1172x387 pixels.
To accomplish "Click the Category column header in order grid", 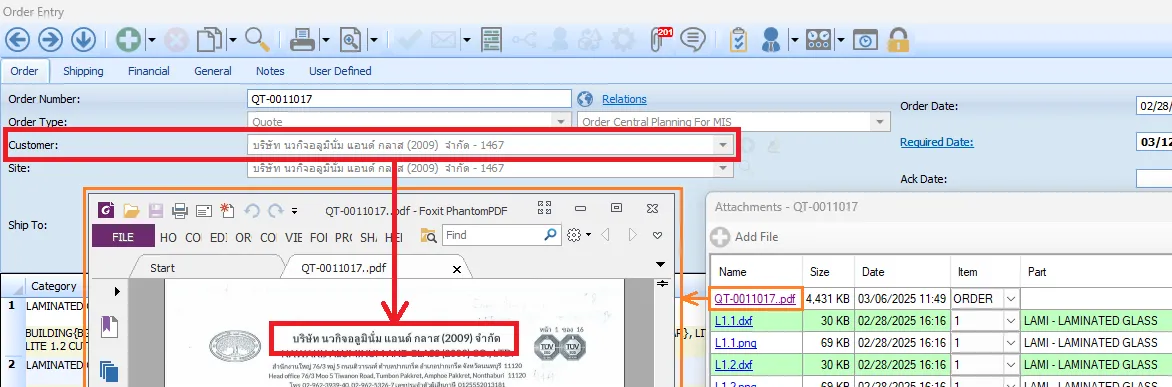I will coord(54,286).
